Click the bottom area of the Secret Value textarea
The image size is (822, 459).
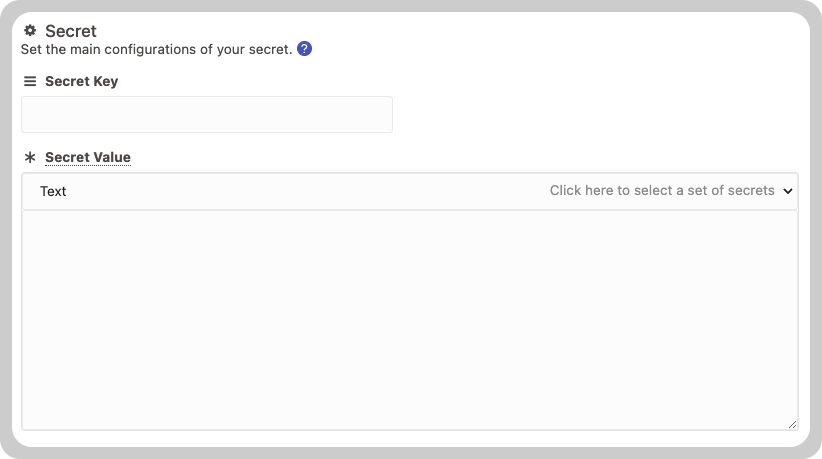coord(409,409)
